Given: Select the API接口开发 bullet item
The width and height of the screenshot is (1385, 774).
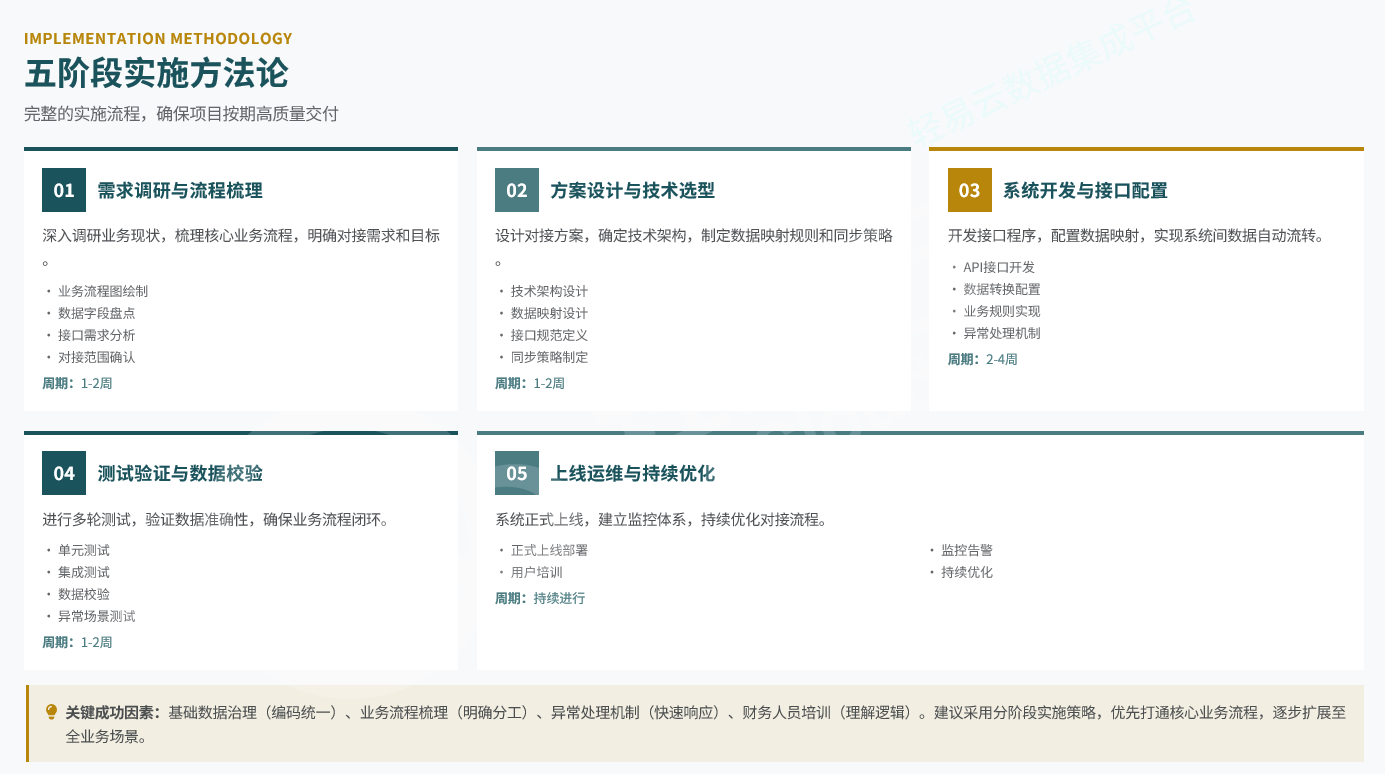Looking at the screenshot, I should (999, 267).
